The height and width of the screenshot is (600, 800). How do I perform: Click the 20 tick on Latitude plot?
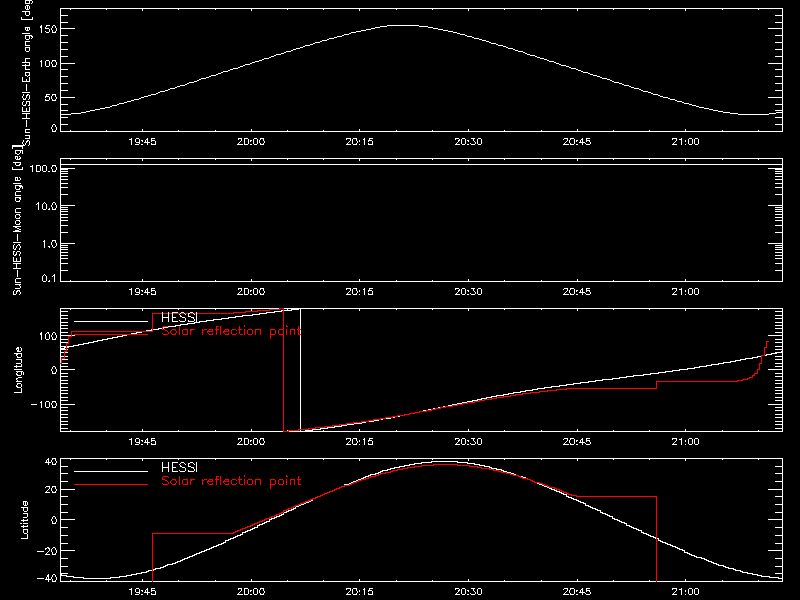point(51,490)
